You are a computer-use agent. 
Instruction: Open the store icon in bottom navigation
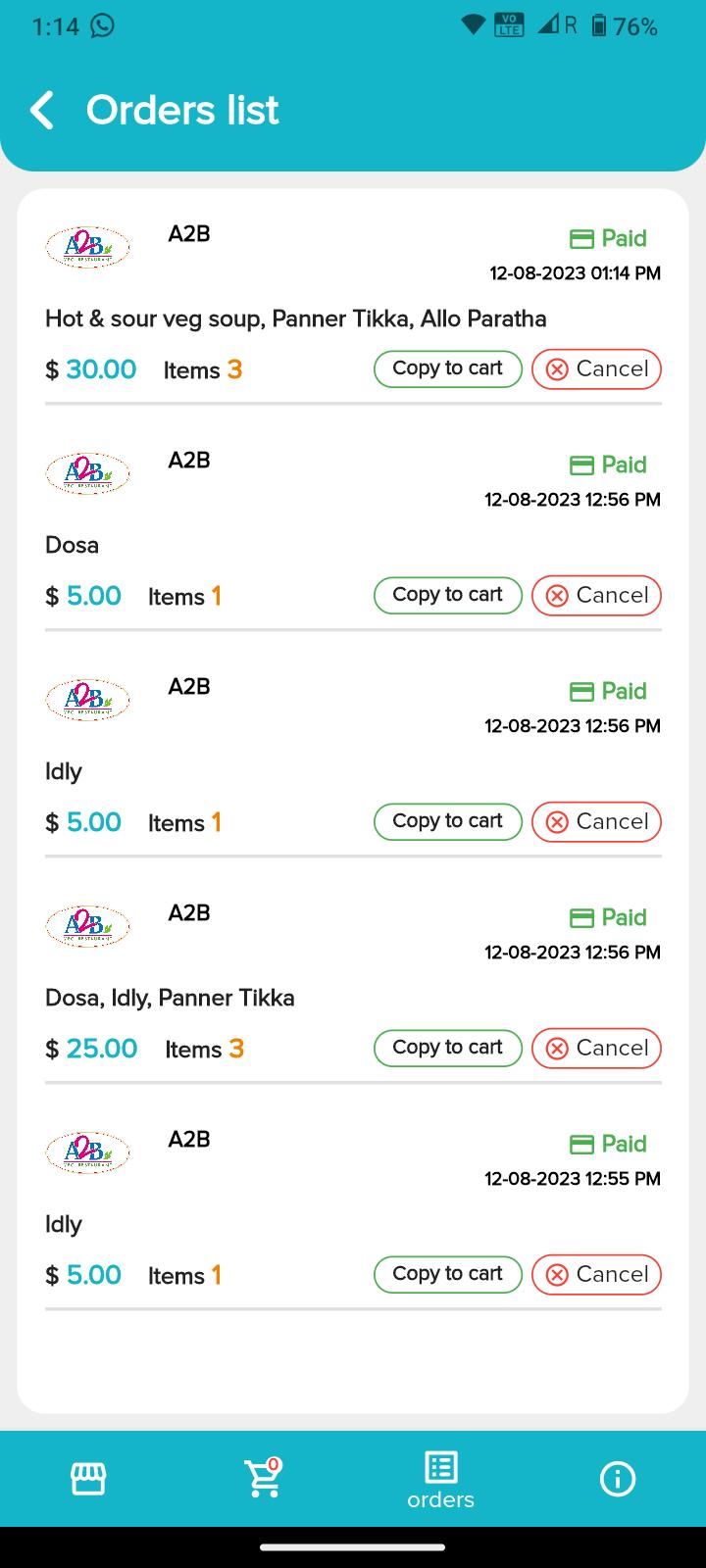[88, 1479]
